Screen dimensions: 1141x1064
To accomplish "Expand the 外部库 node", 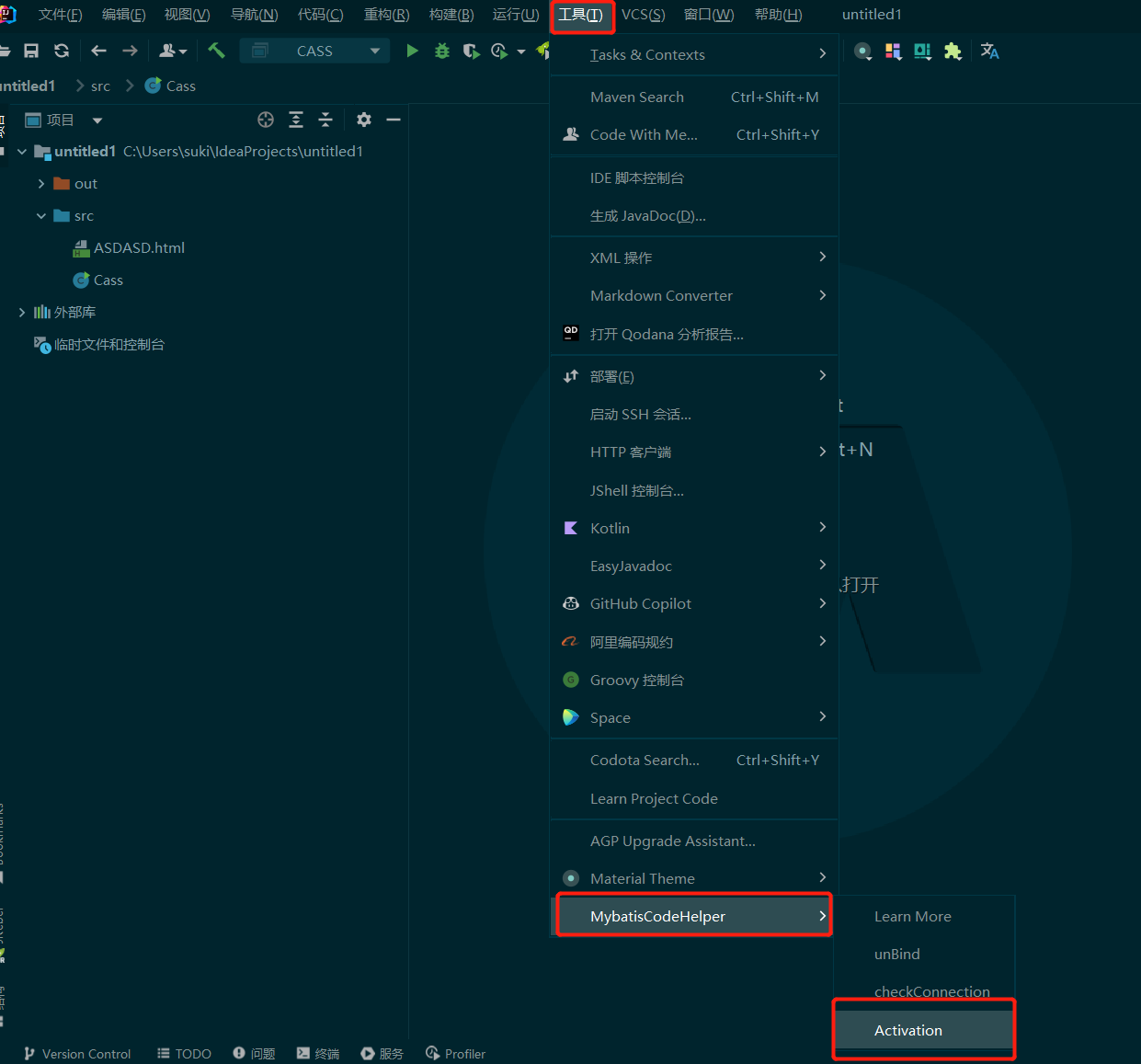I will click(22, 313).
